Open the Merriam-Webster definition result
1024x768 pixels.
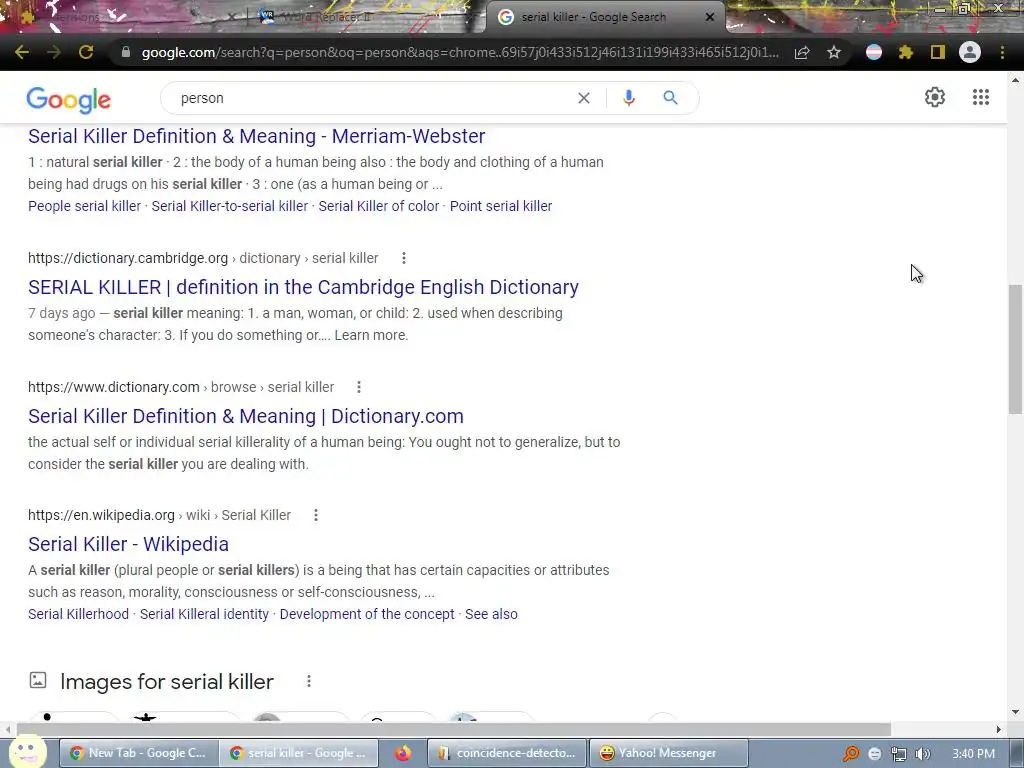tap(257, 136)
